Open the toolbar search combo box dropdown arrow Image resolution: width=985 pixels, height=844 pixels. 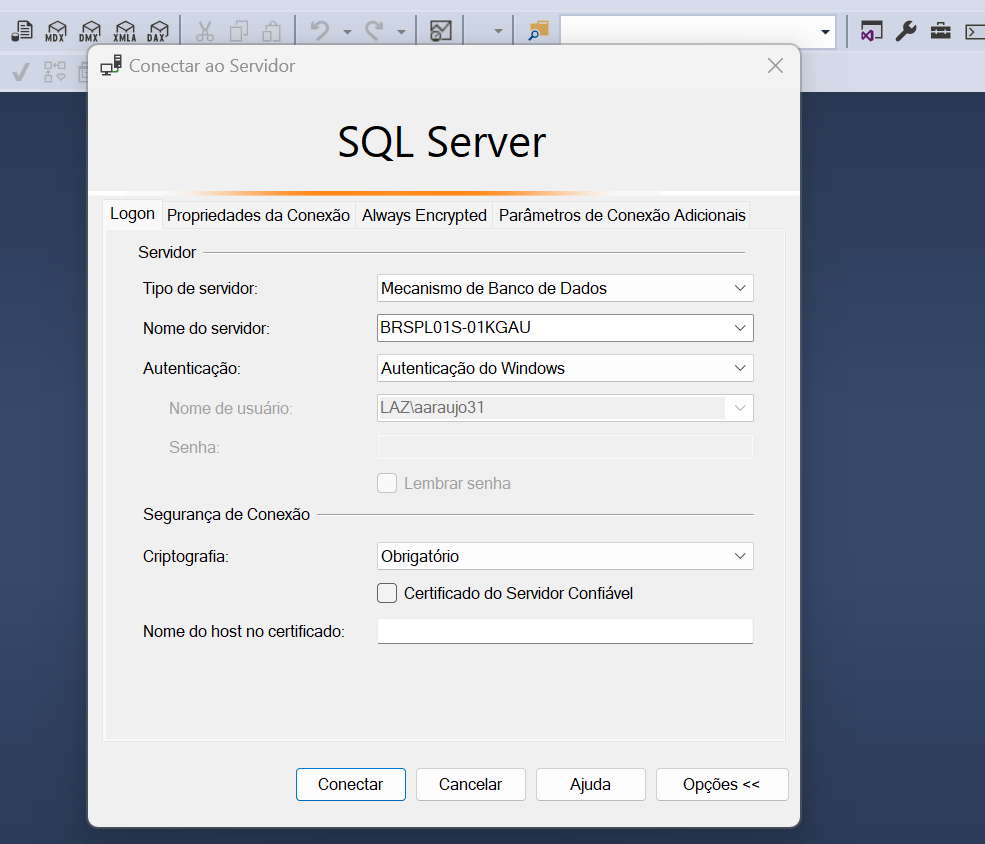point(825,31)
